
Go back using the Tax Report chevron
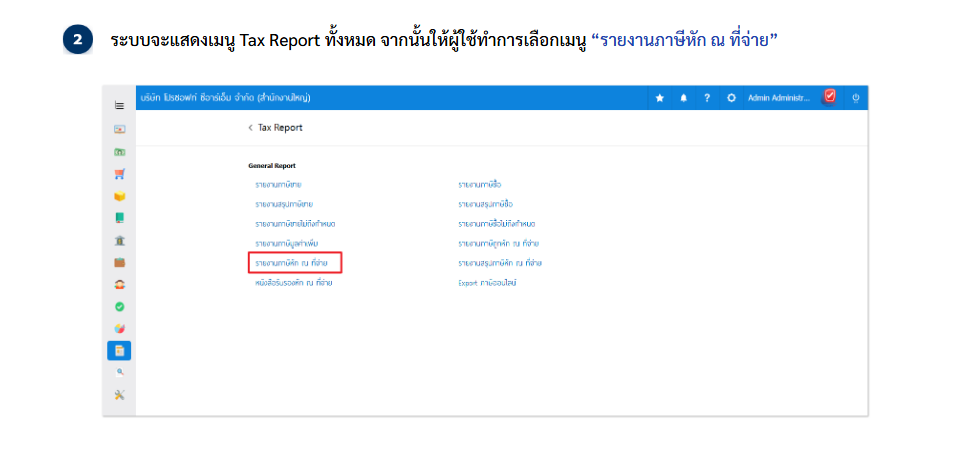(251, 128)
